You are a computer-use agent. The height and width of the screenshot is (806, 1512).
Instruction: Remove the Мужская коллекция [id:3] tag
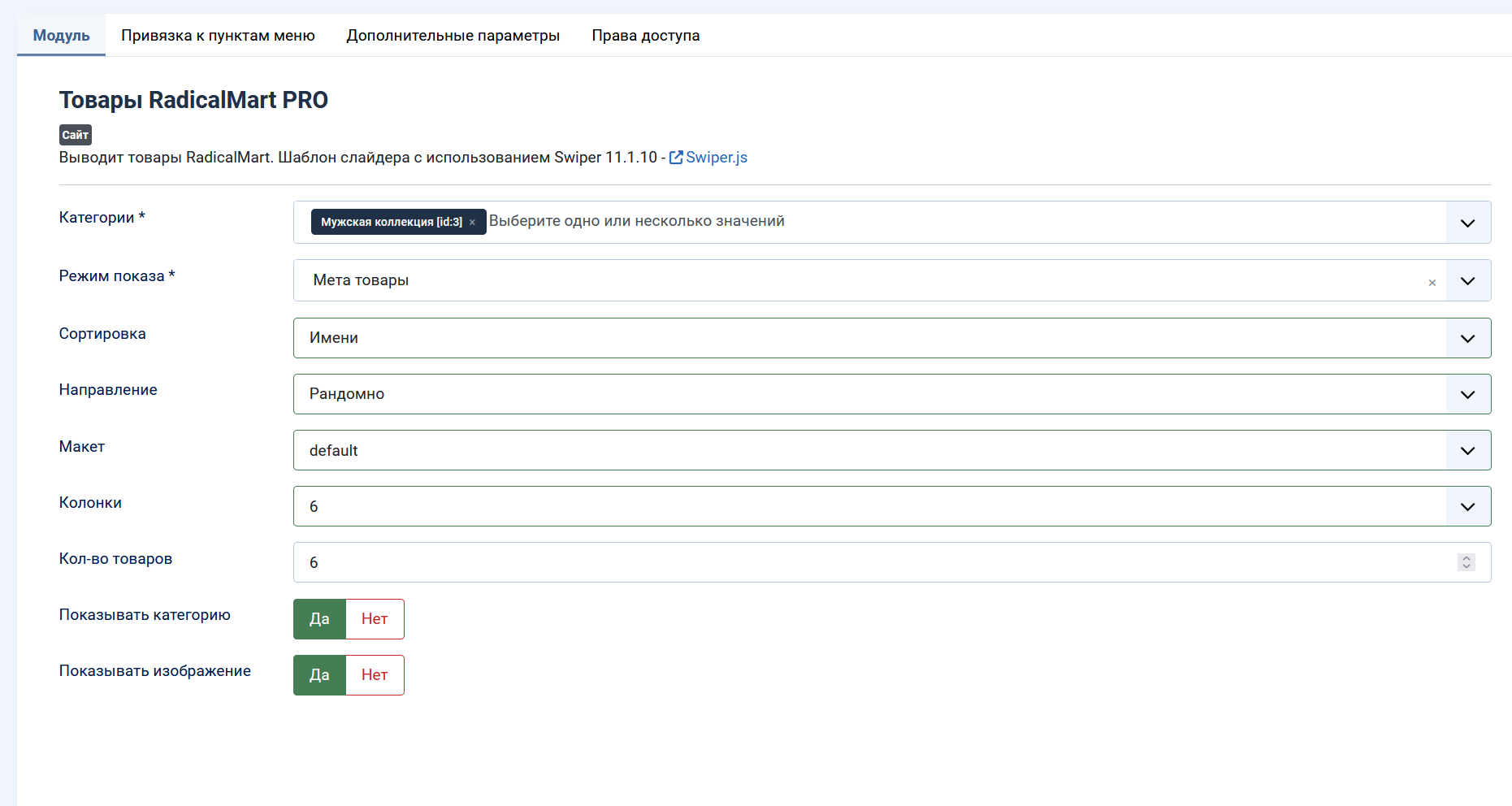point(472,223)
